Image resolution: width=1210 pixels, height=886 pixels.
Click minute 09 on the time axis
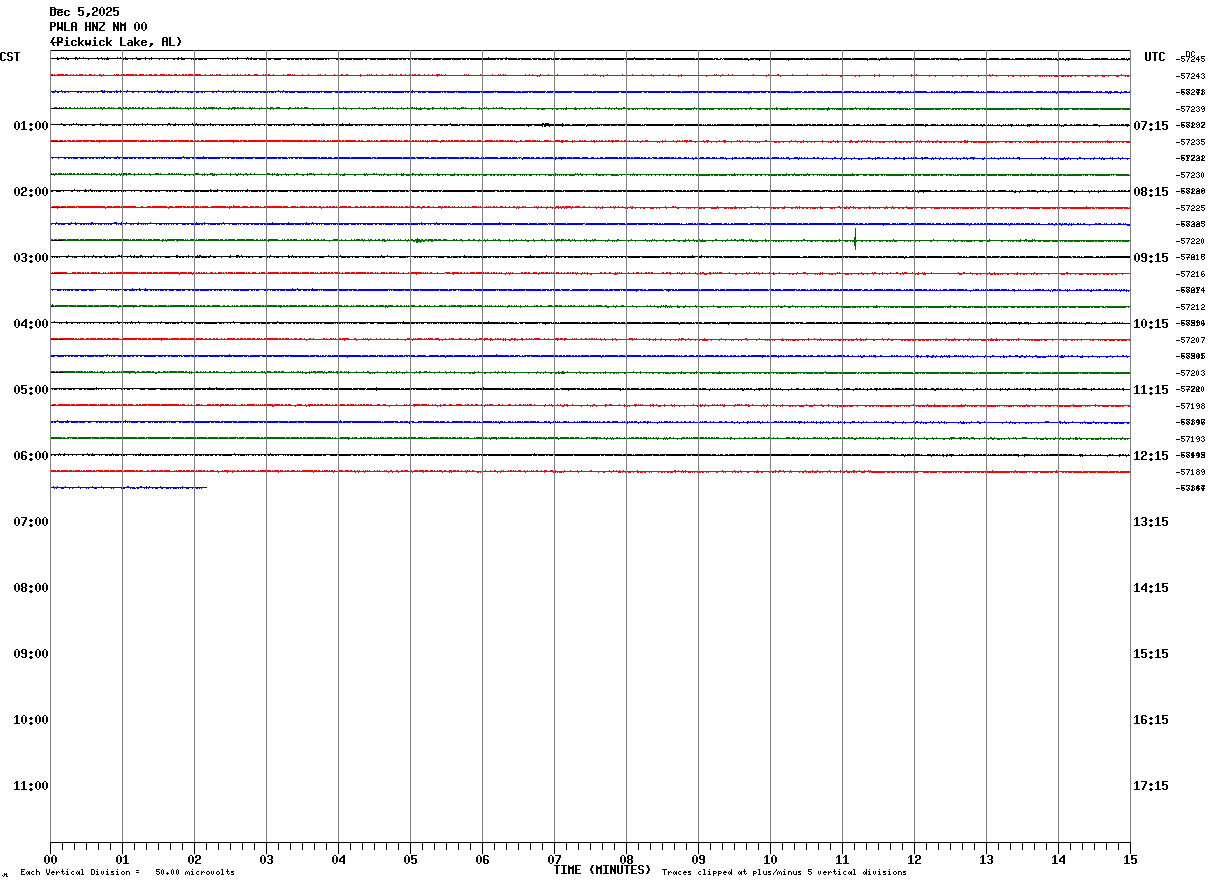(698, 860)
